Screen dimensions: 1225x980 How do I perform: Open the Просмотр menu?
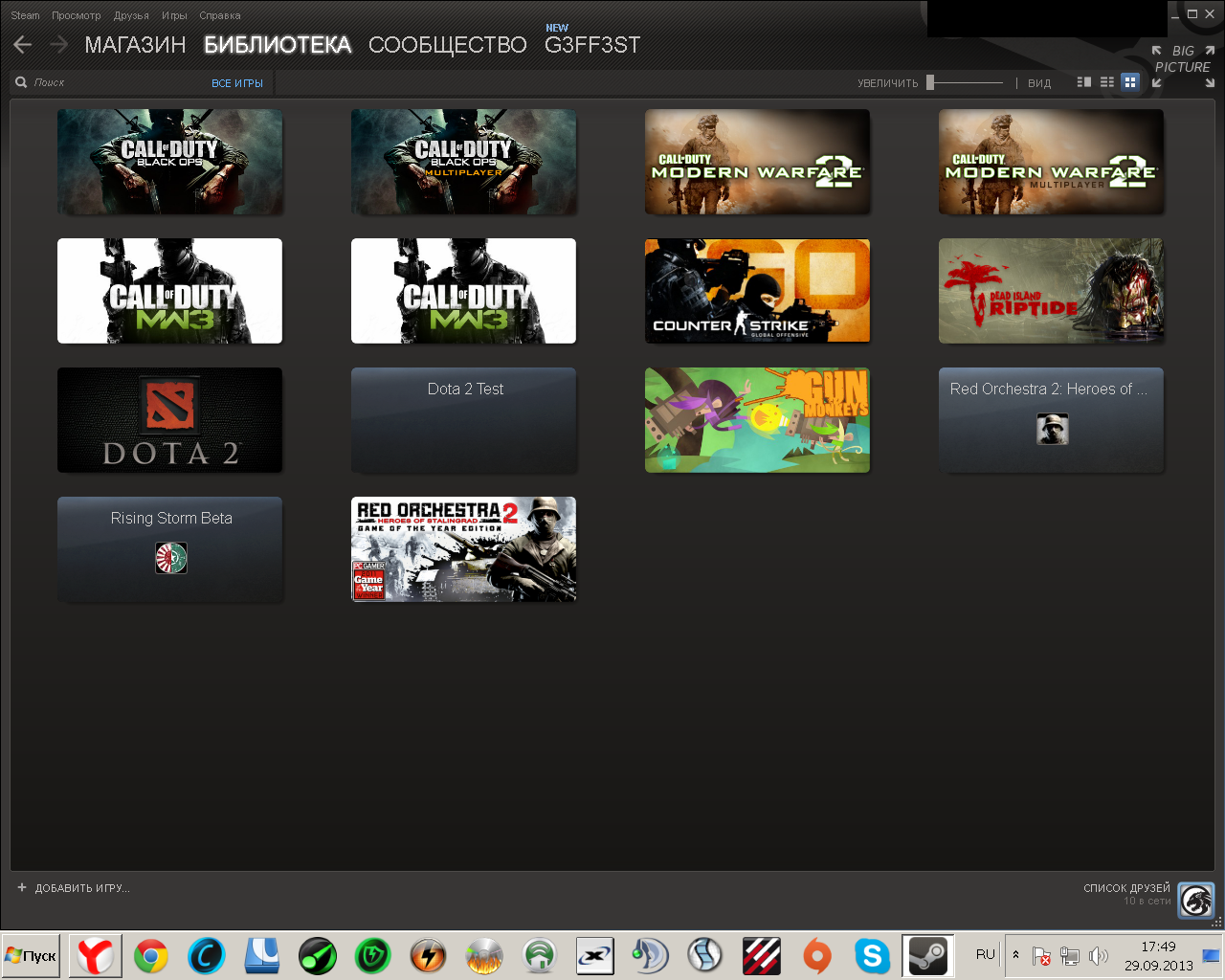click(77, 15)
